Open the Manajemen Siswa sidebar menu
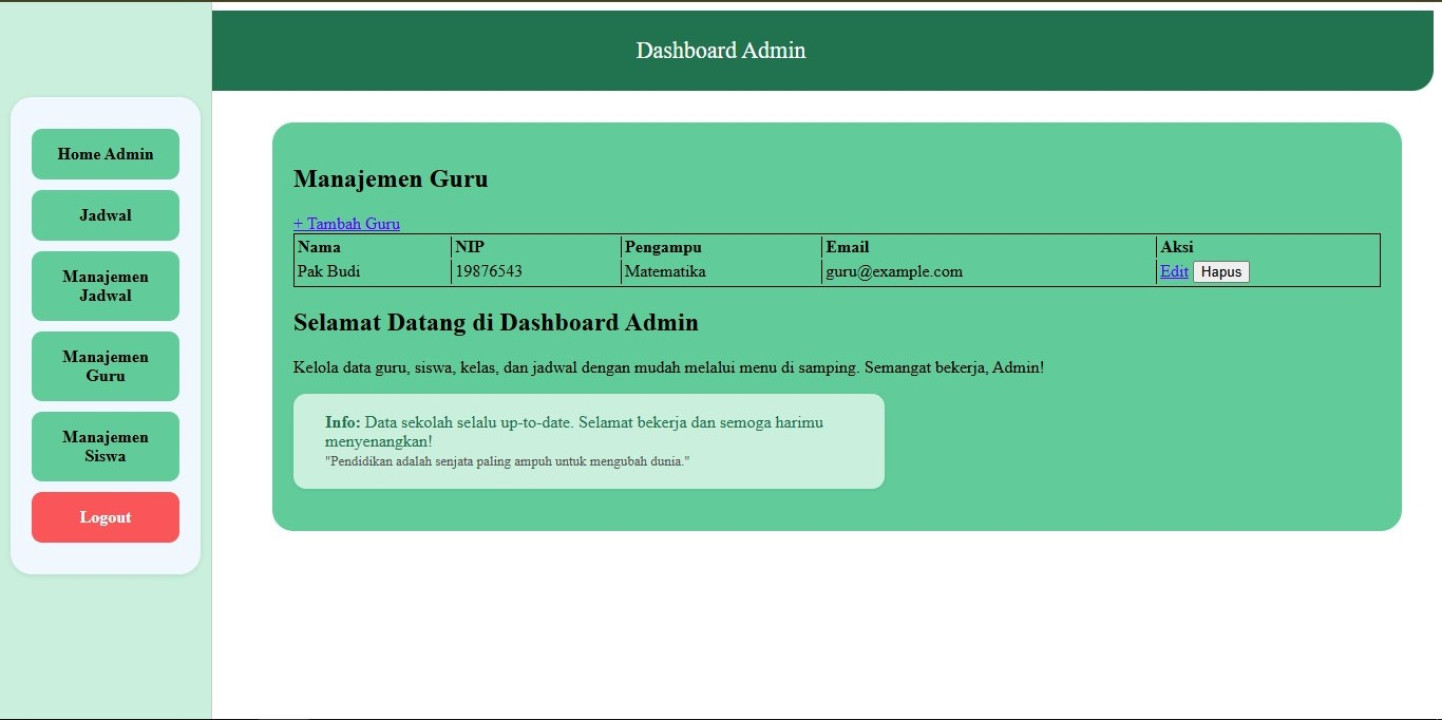 (x=105, y=446)
